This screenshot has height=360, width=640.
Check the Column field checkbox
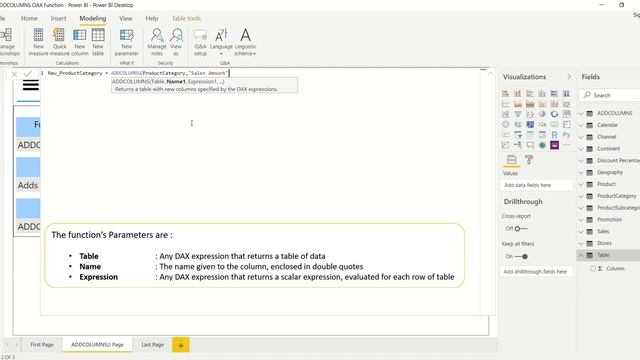tap(593, 268)
